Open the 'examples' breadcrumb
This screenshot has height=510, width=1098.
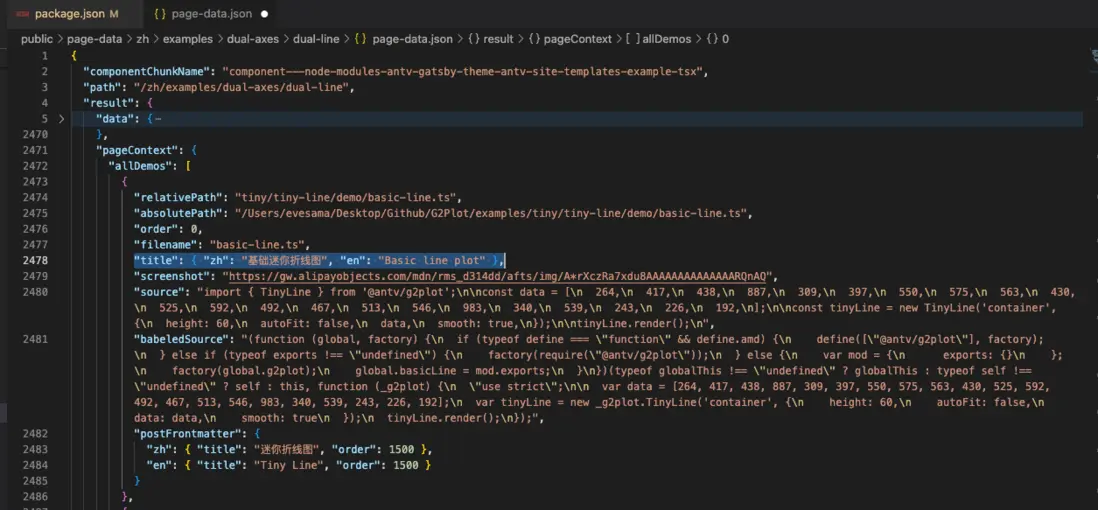pyautogui.click(x=188, y=39)
